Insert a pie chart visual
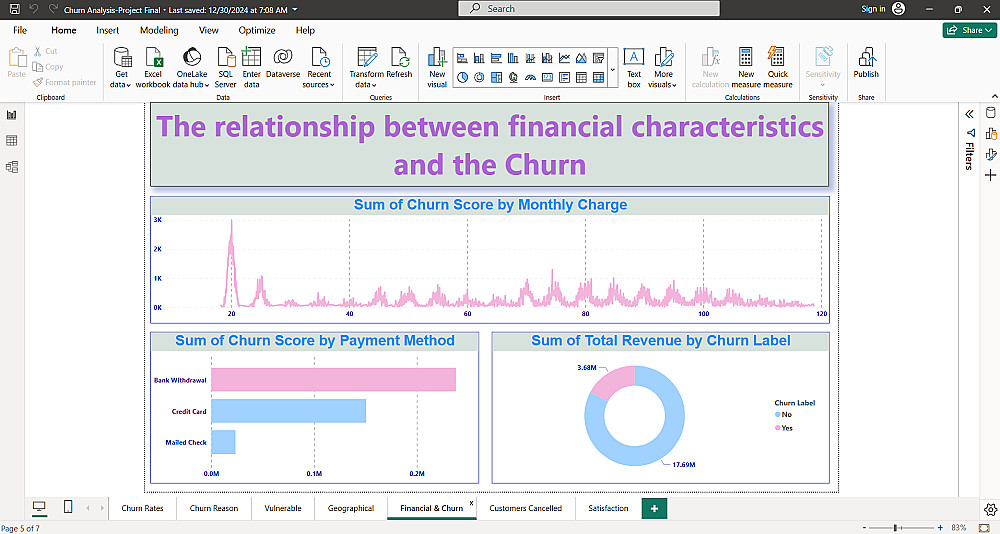 pos(462,77)
